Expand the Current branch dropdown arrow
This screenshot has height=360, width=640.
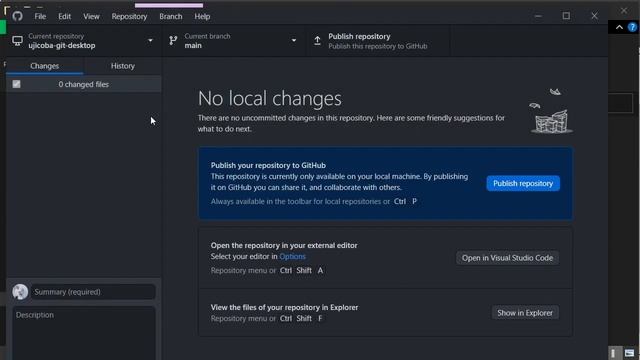293,41
